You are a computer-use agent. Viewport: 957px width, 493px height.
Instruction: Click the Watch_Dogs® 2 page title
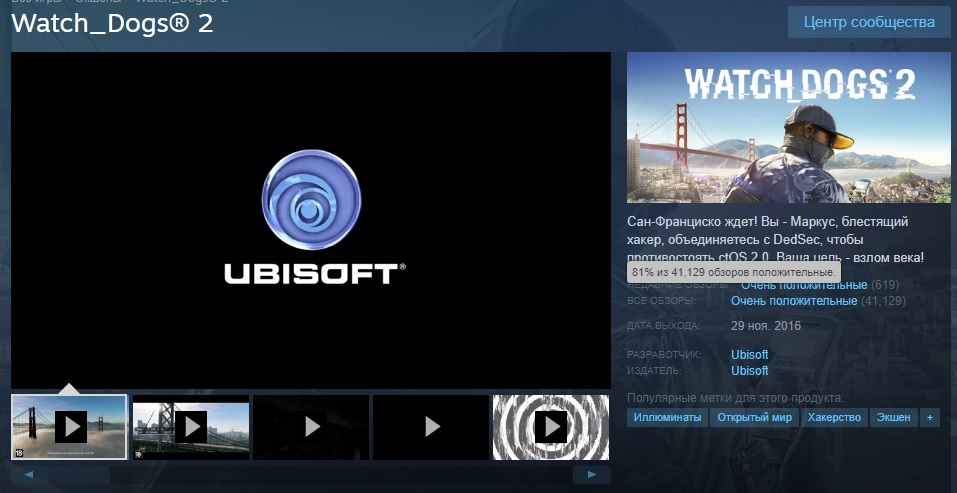pyautogui.click(x=112, y=23)
